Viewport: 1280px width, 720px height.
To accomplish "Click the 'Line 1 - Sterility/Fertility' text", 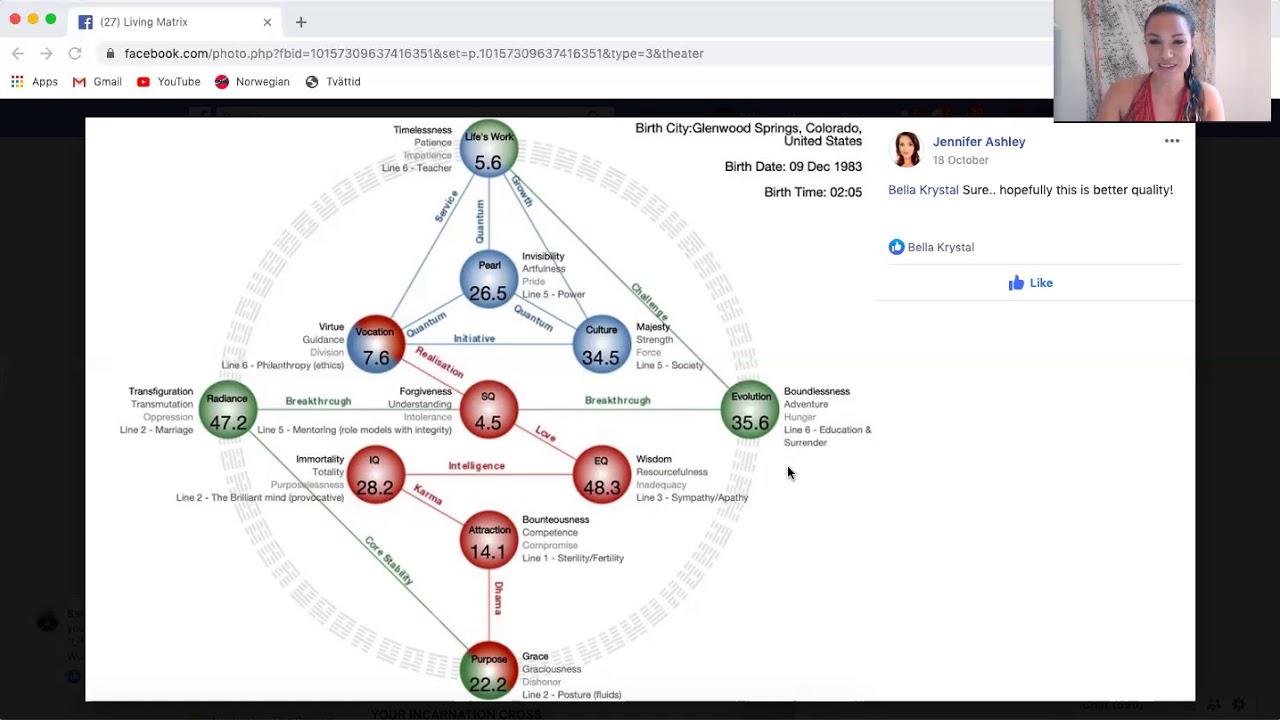I will (573, 559).
